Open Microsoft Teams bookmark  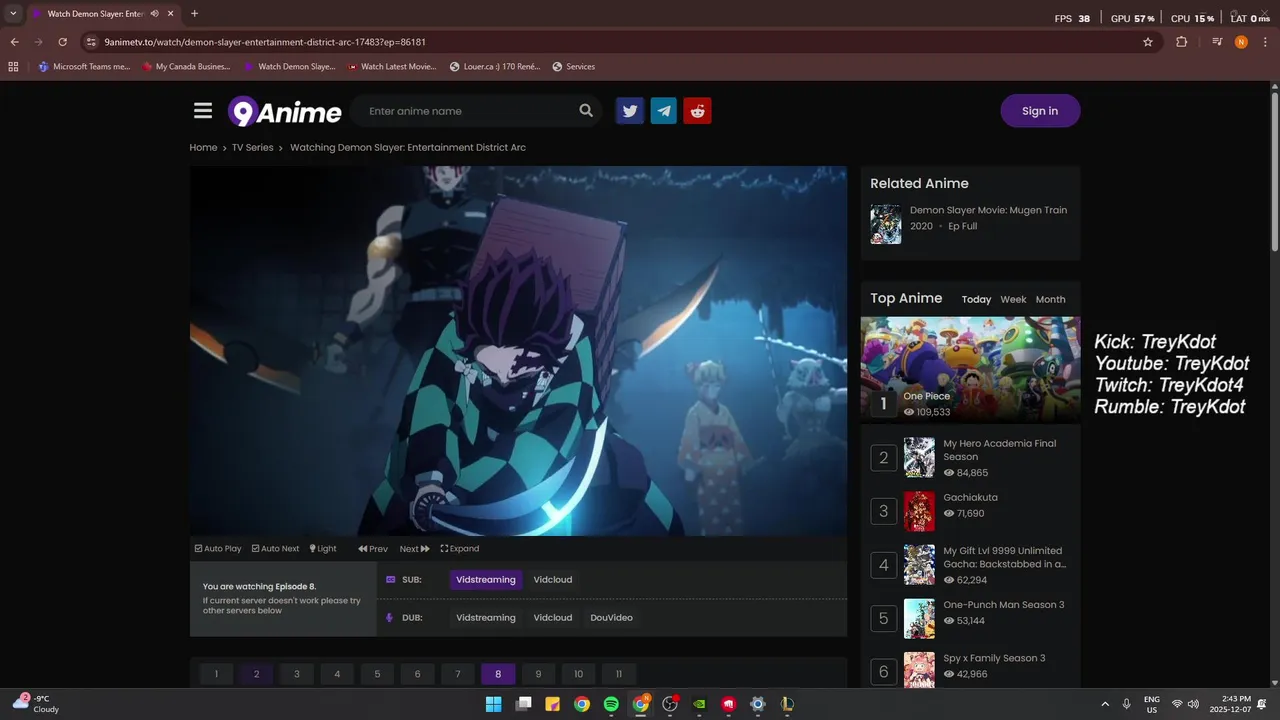pyautogui.click(x=84, y=67)
